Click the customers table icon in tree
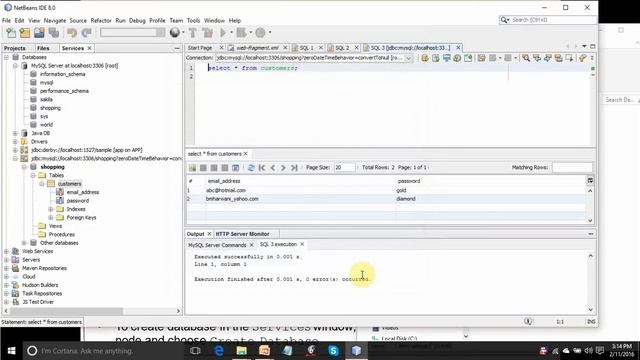 (x=51, y=184)
